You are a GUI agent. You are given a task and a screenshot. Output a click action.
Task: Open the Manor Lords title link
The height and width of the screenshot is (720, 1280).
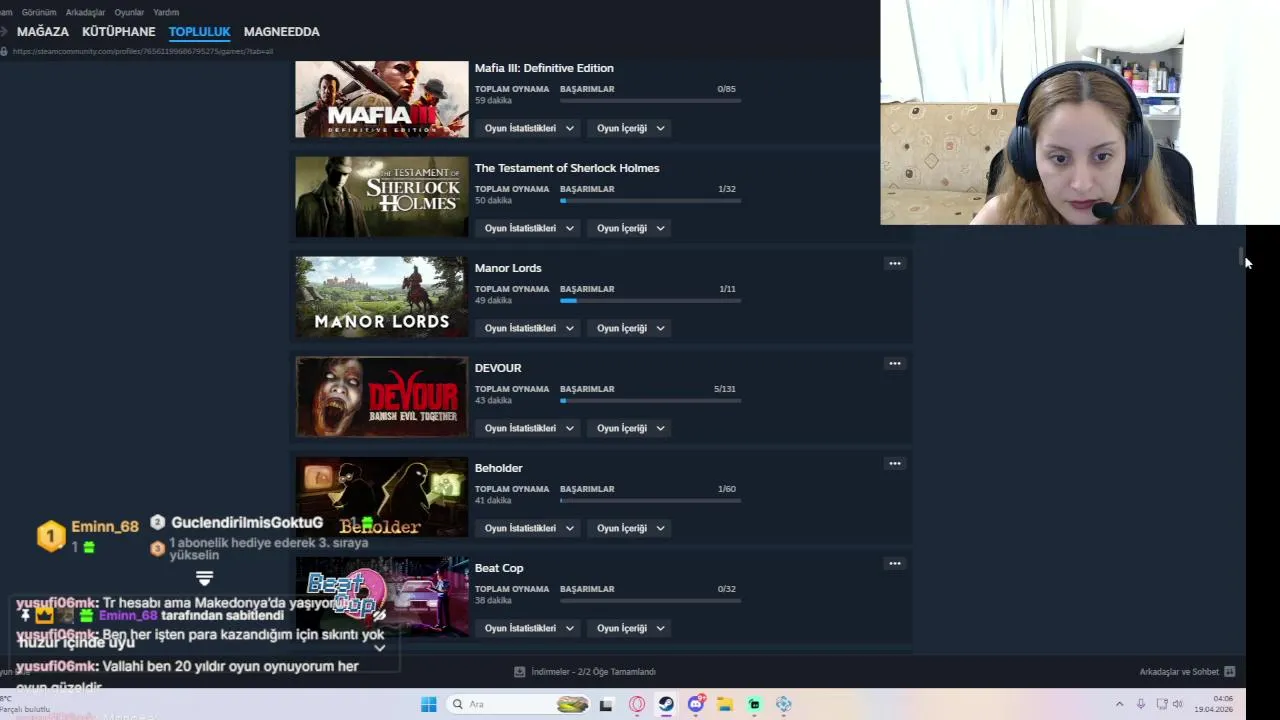tap(508, 268)
